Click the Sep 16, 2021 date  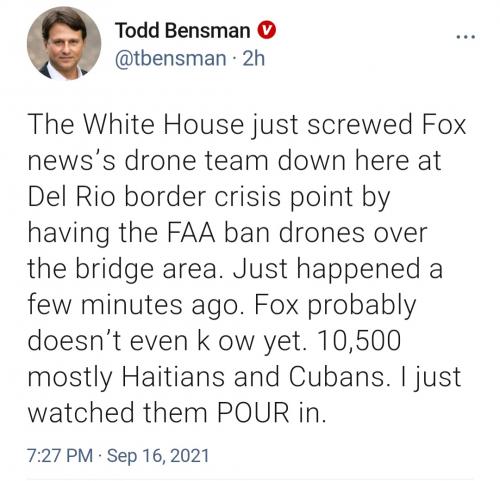(158, 455)
